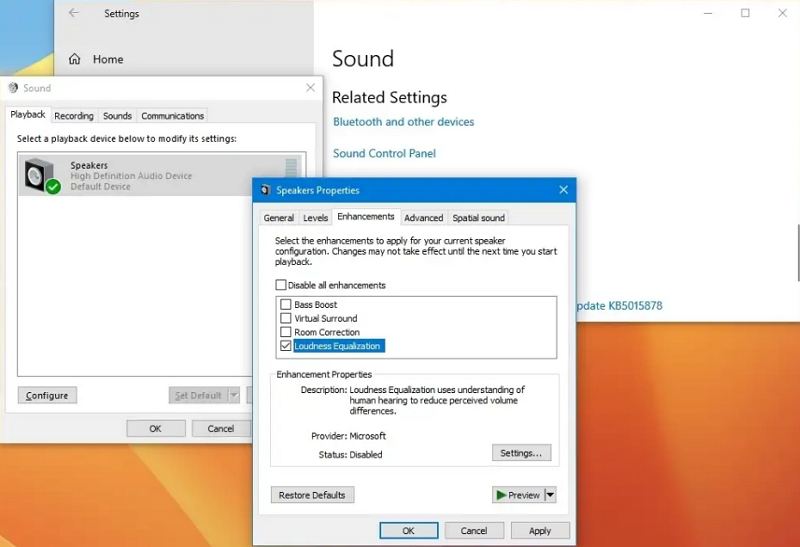Open the Sounds tab
This screenshot has height=547, width=800.
tap(117, 116)
